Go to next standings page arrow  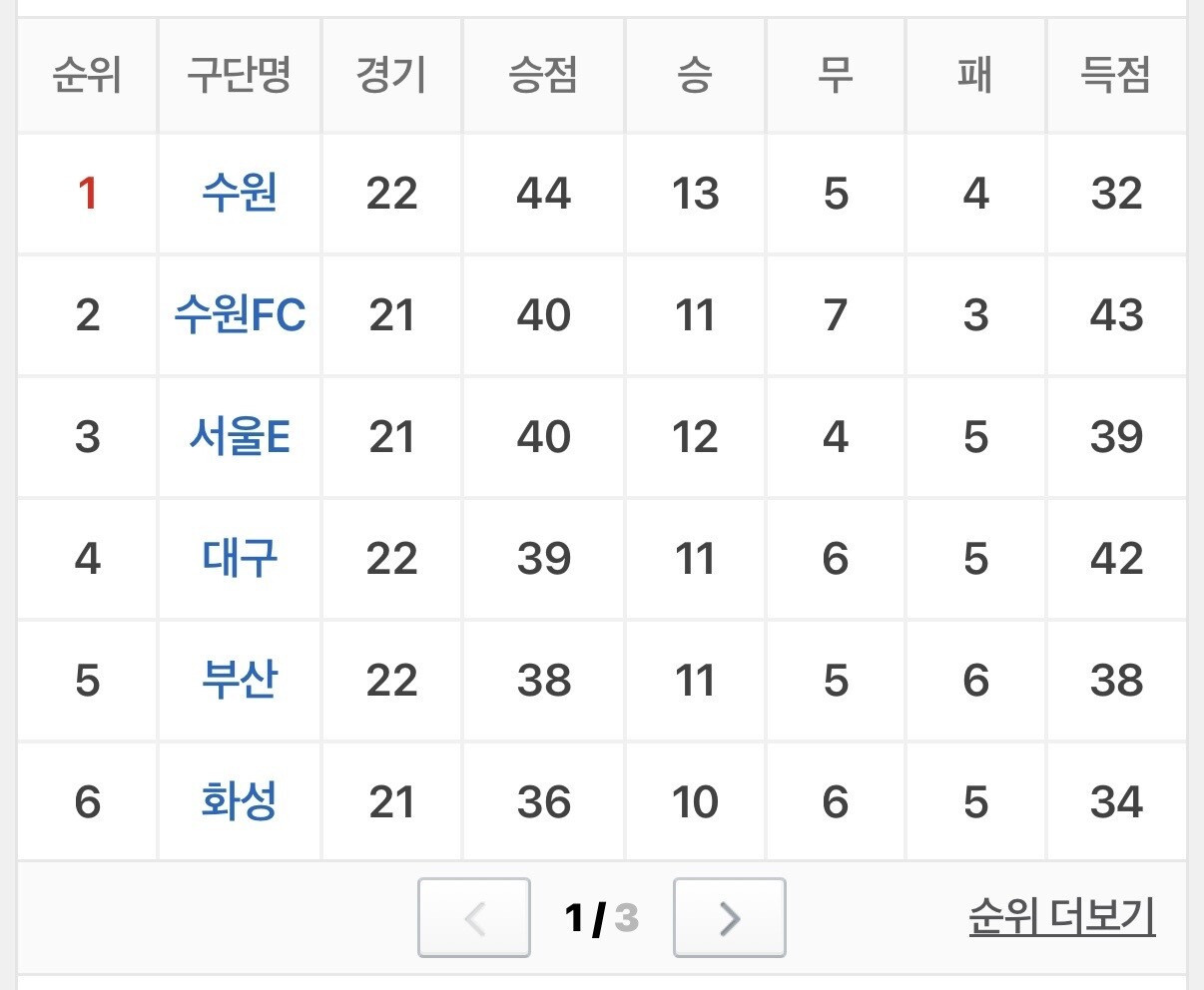[x=729, y=917]
